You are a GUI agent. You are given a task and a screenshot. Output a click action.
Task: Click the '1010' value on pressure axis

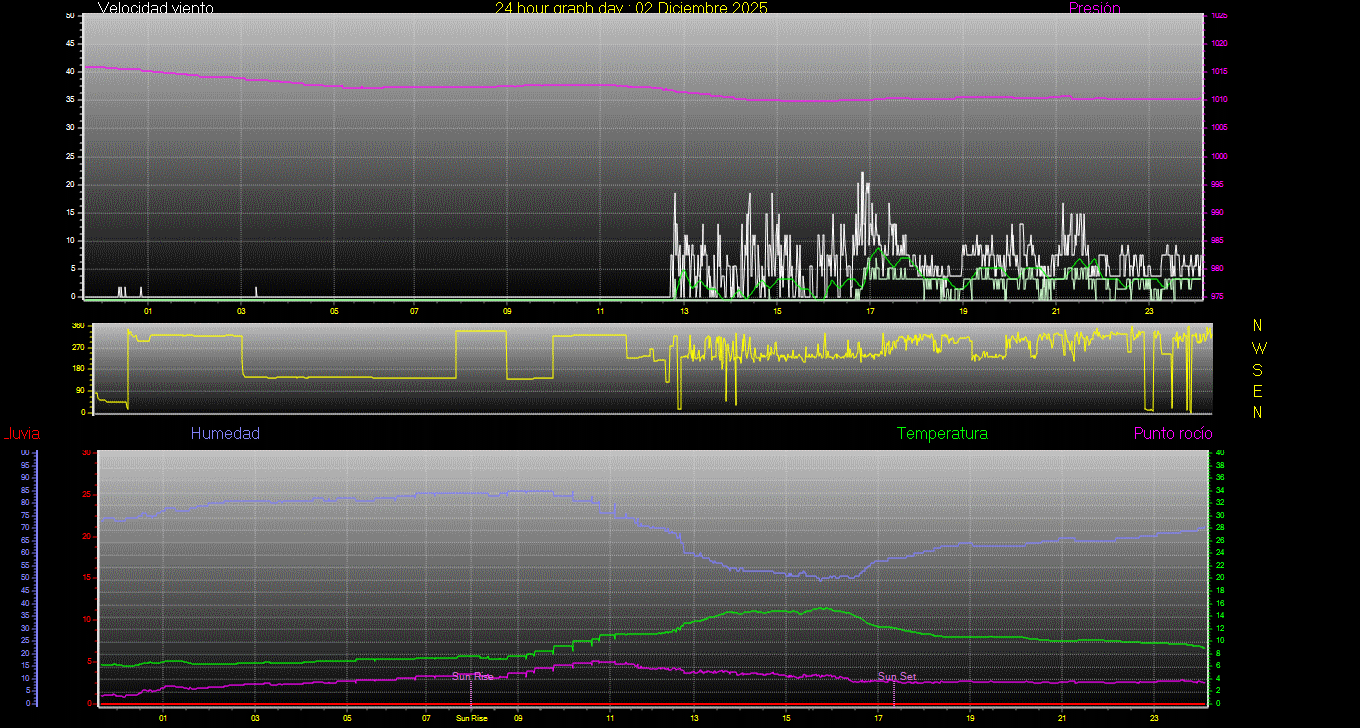(1218, 100)
